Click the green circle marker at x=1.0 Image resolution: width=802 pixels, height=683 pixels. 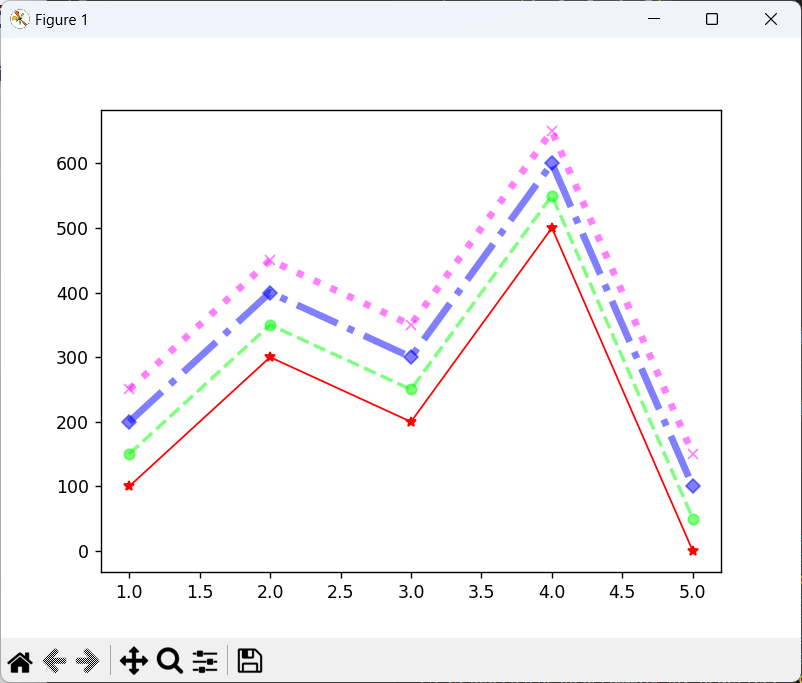(129, 454)
